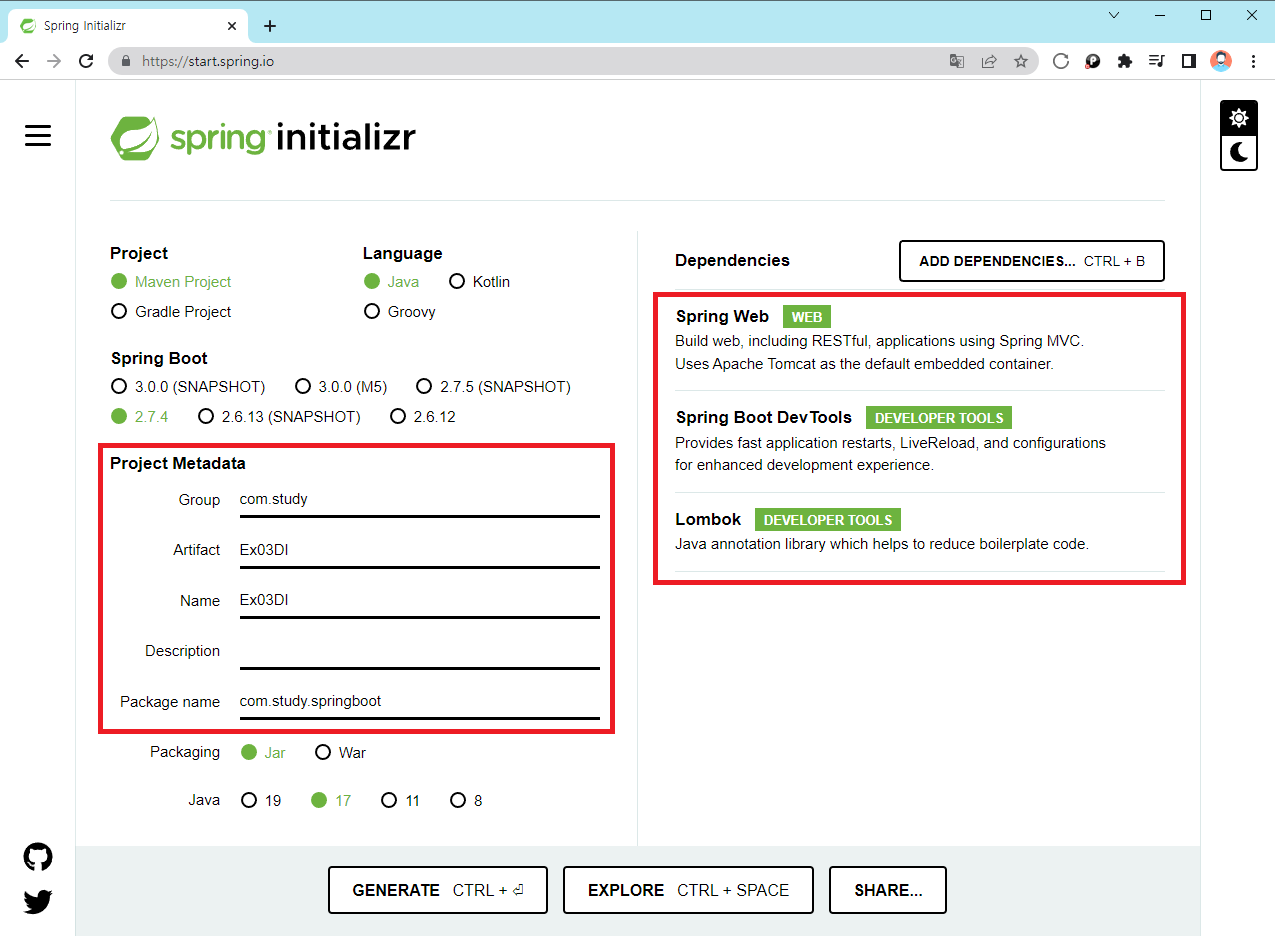Click the Package name input field
Viewport: 1275px width, 936px height.
pyautogui.click(x=419, y=702)
